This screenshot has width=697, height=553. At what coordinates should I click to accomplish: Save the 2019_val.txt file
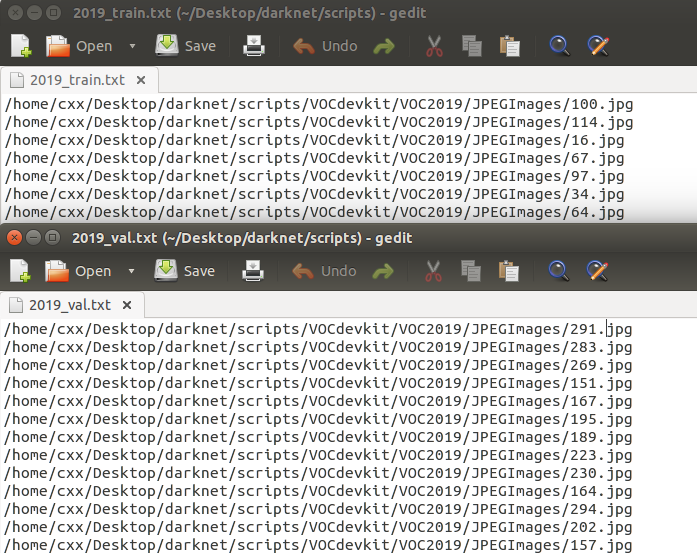185,271
